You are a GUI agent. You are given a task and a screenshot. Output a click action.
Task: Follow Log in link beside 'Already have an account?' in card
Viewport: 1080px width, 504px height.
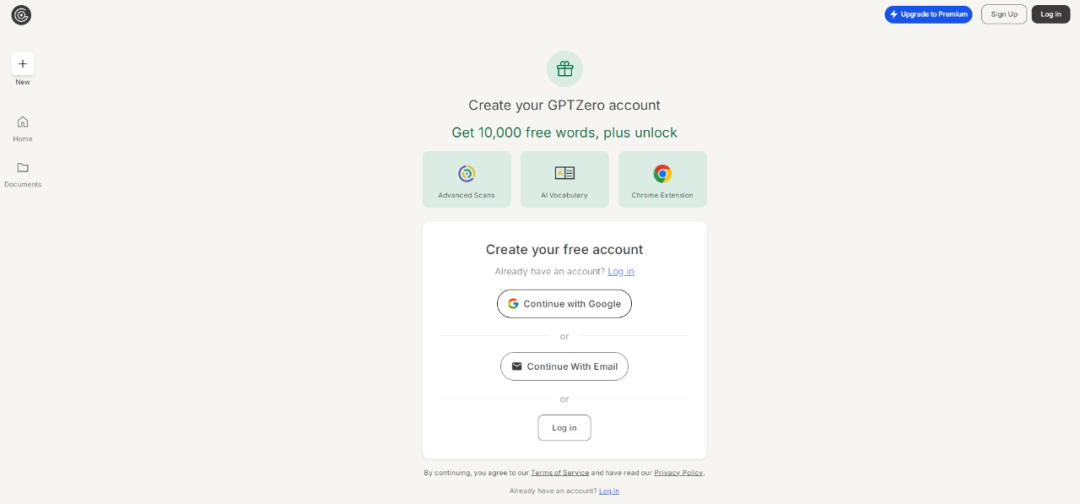coord(621,271)
